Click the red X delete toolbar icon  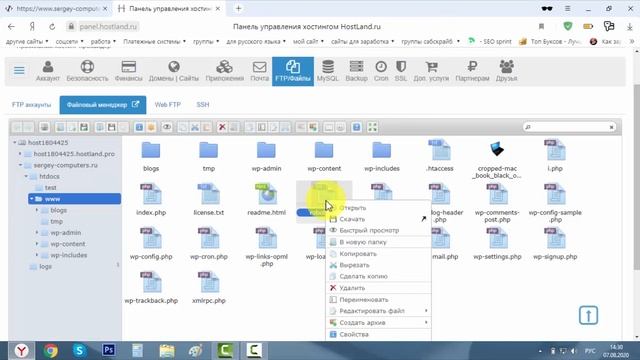click(222, 127)
